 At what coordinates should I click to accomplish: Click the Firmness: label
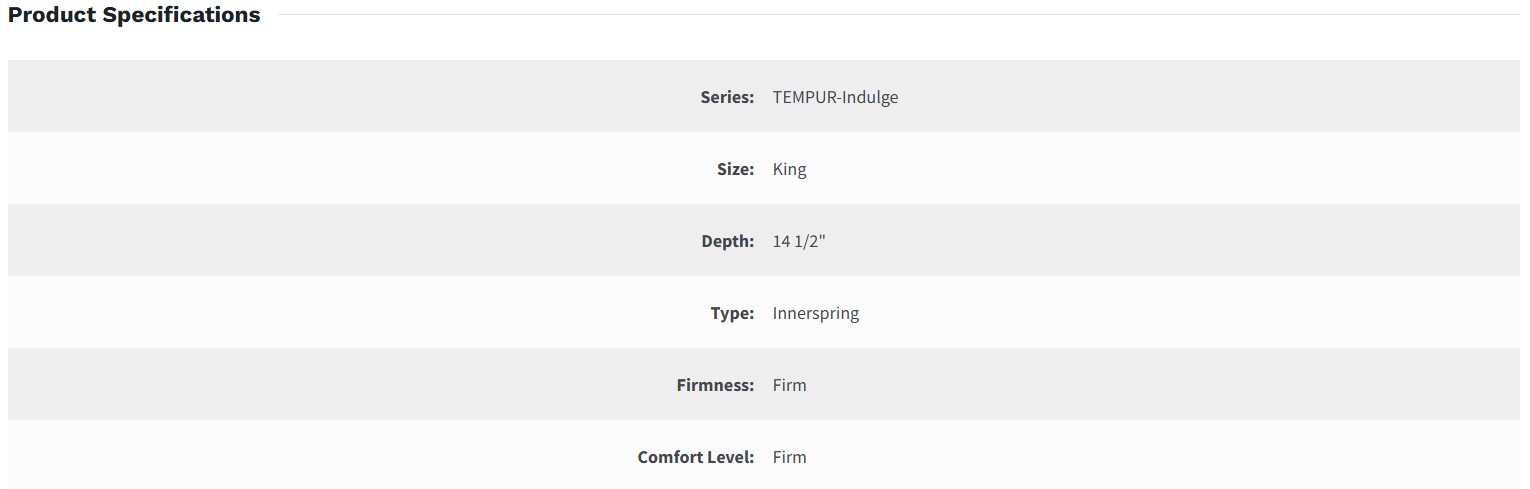(x=715, y=385)
